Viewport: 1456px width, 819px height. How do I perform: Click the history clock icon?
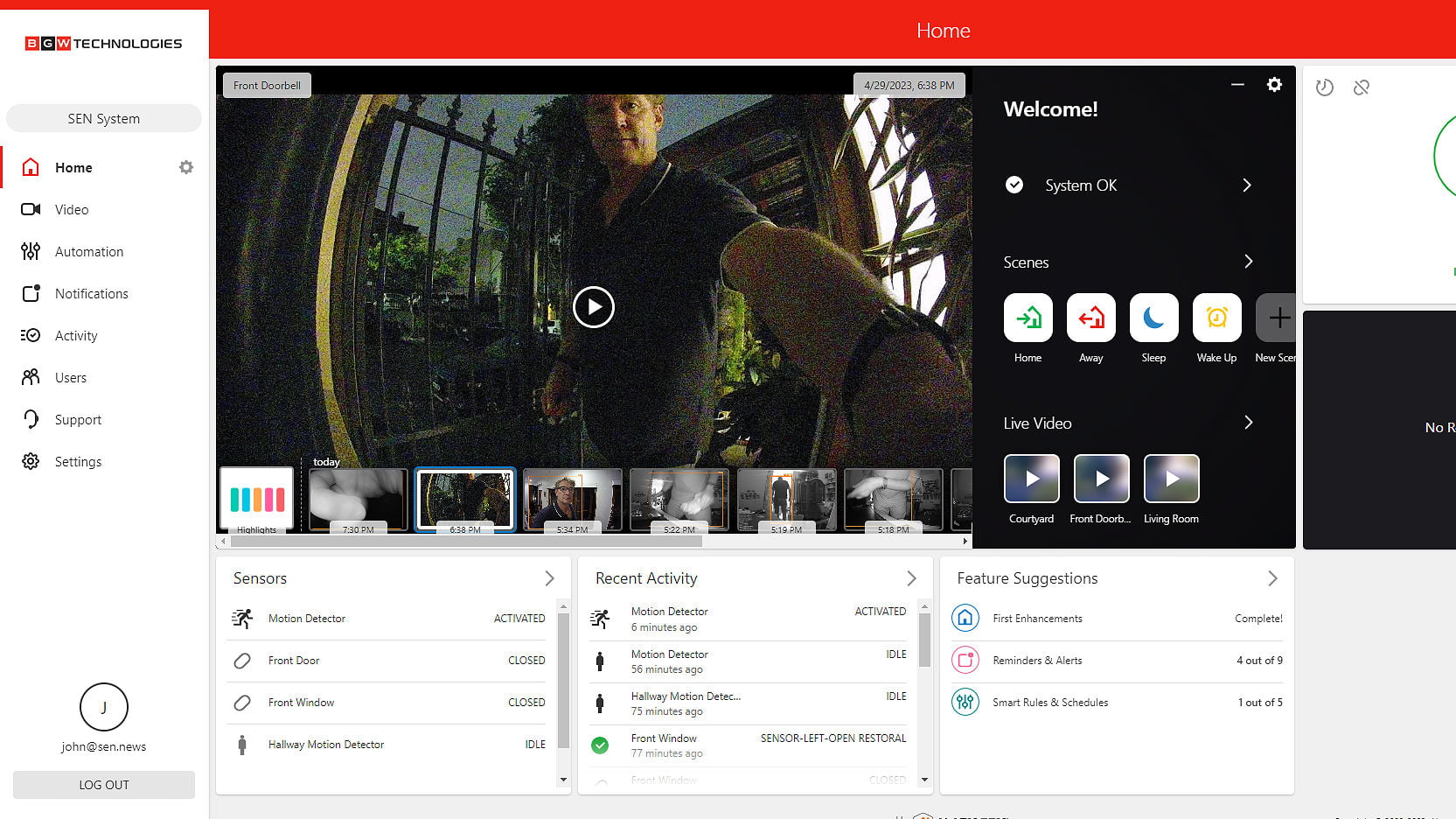(1324, 87)
